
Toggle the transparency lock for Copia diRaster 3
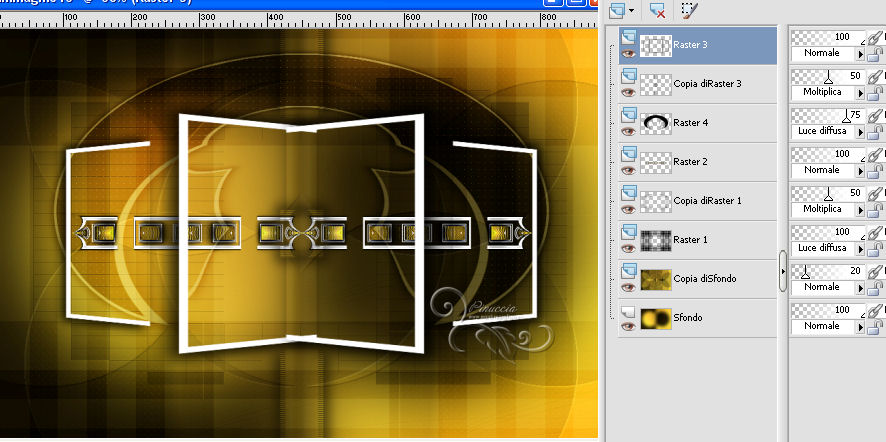875,94
